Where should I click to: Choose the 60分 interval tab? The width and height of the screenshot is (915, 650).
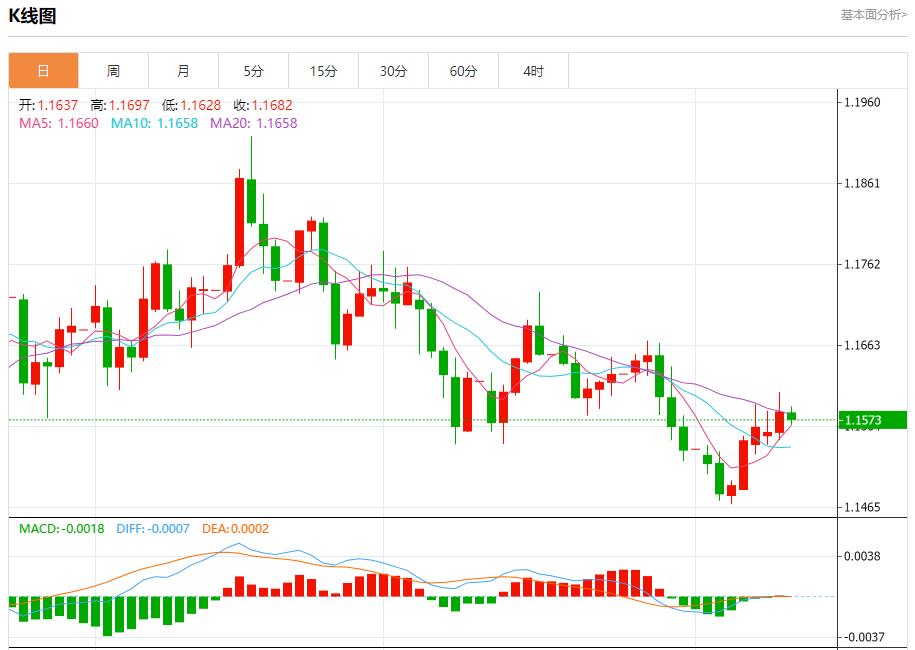463,71
